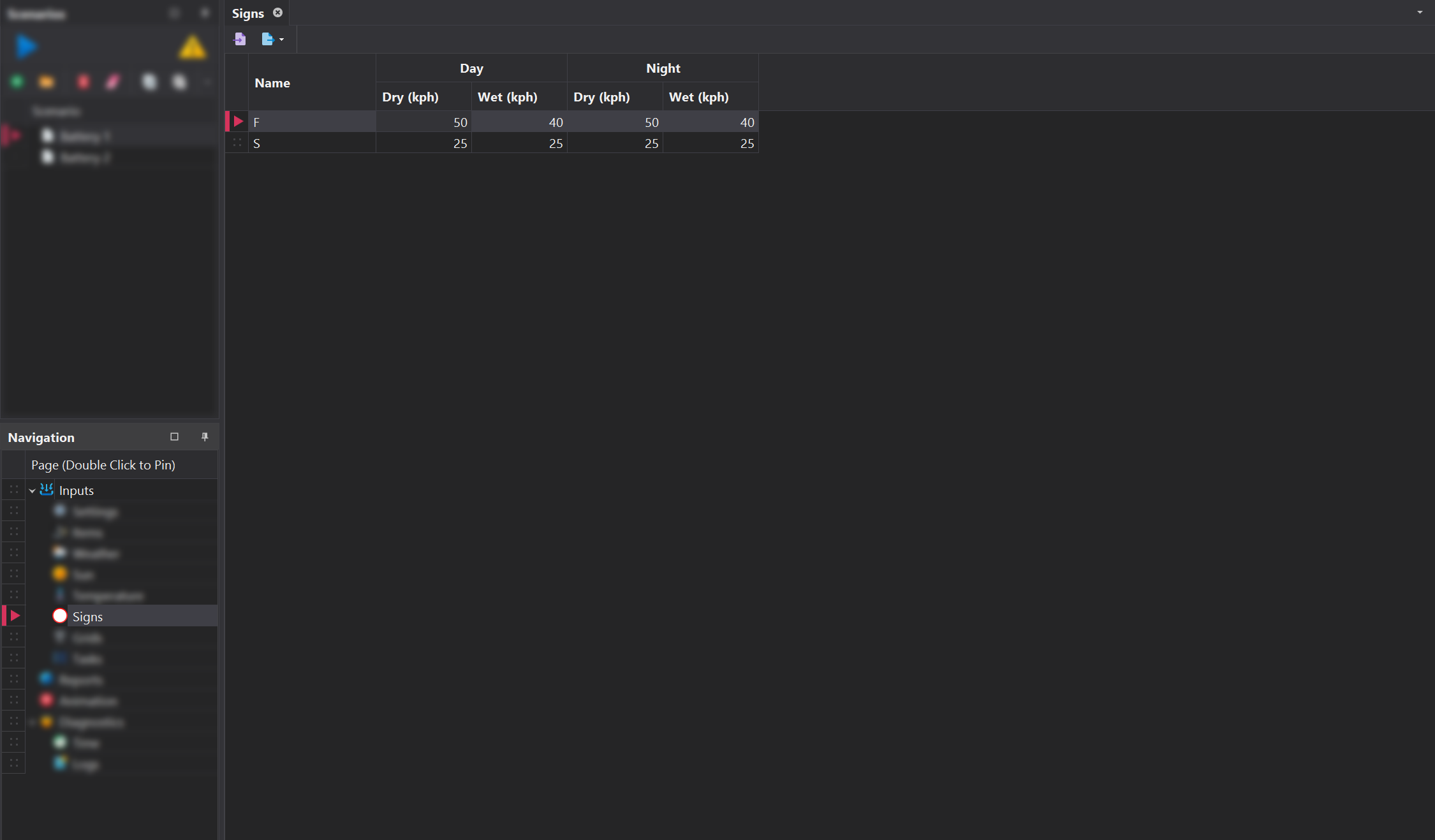
Task: Click the red play flag next to Signs in Navigation
Action: [x=13, y=615]
